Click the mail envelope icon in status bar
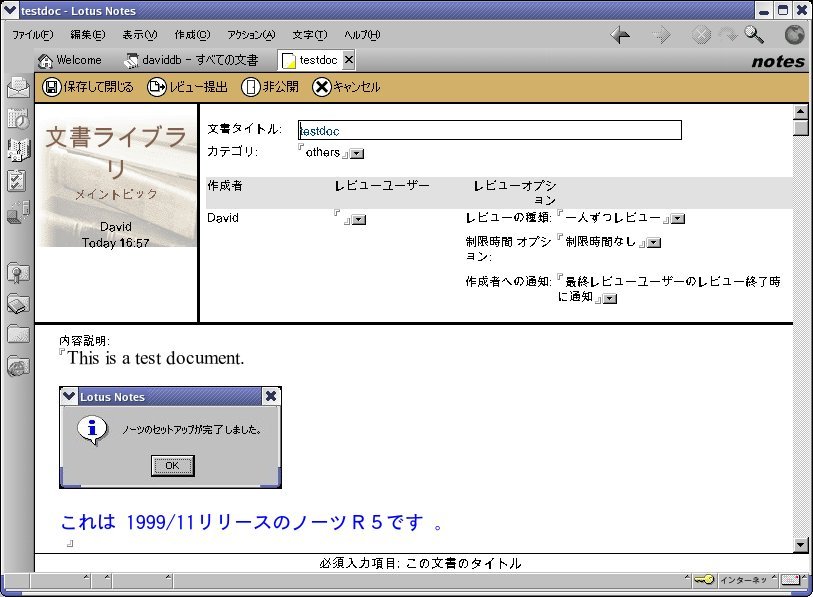This screenshot has width=813, height=597. click(x=791, y=580)
